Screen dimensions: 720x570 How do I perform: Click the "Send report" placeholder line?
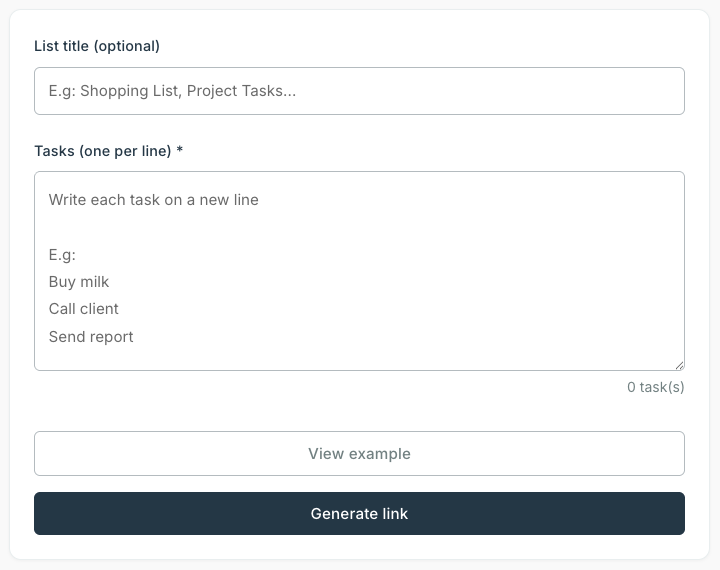pyautogui.click(x=91, y=337)
